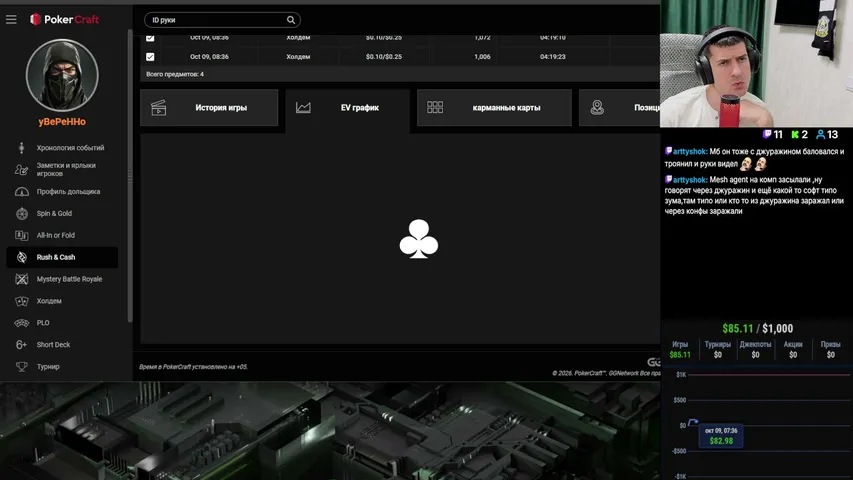The width and height of the screenshot is (853, 480).
Task: Click the Заметки и ярлыки игроков icon
Action: pyautogui.click(x=21, y=170)
